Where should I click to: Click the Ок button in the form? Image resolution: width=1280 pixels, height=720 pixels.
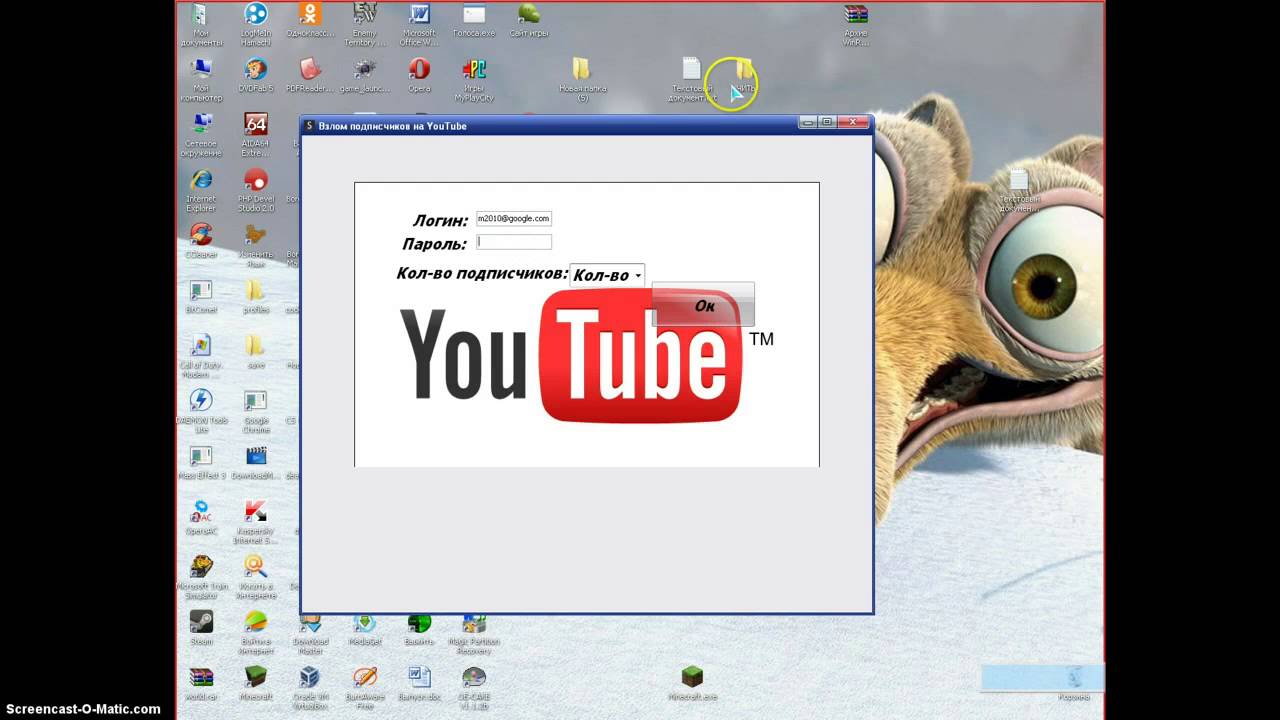[703, 305]
